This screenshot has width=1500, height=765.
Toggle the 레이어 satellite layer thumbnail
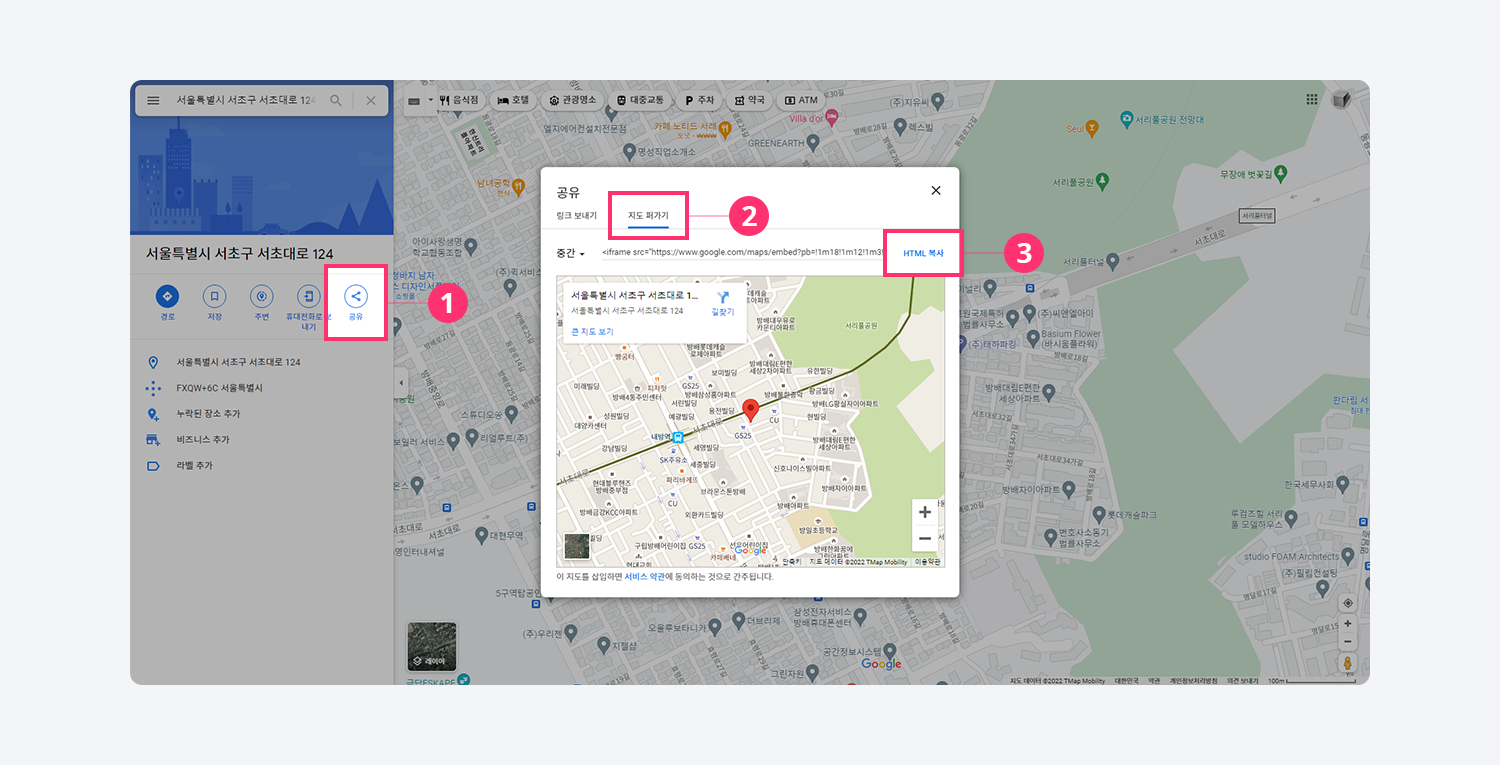(431, 646)
